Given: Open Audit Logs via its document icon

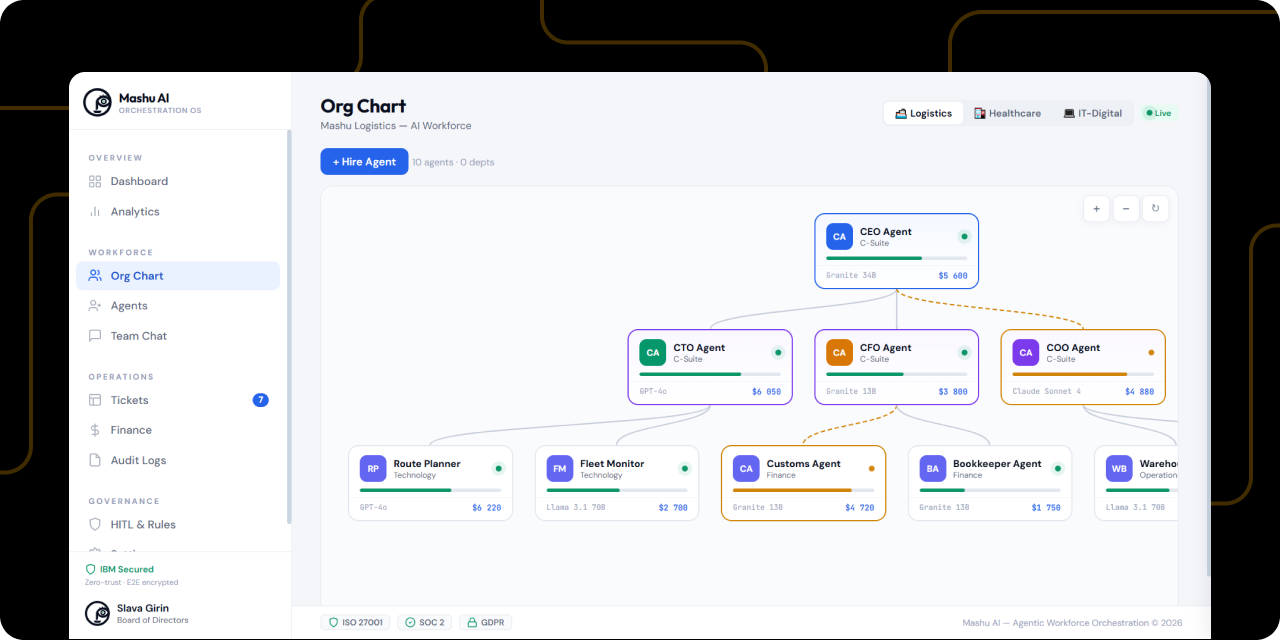Looking at the screenshot, I should coord(94,459).
